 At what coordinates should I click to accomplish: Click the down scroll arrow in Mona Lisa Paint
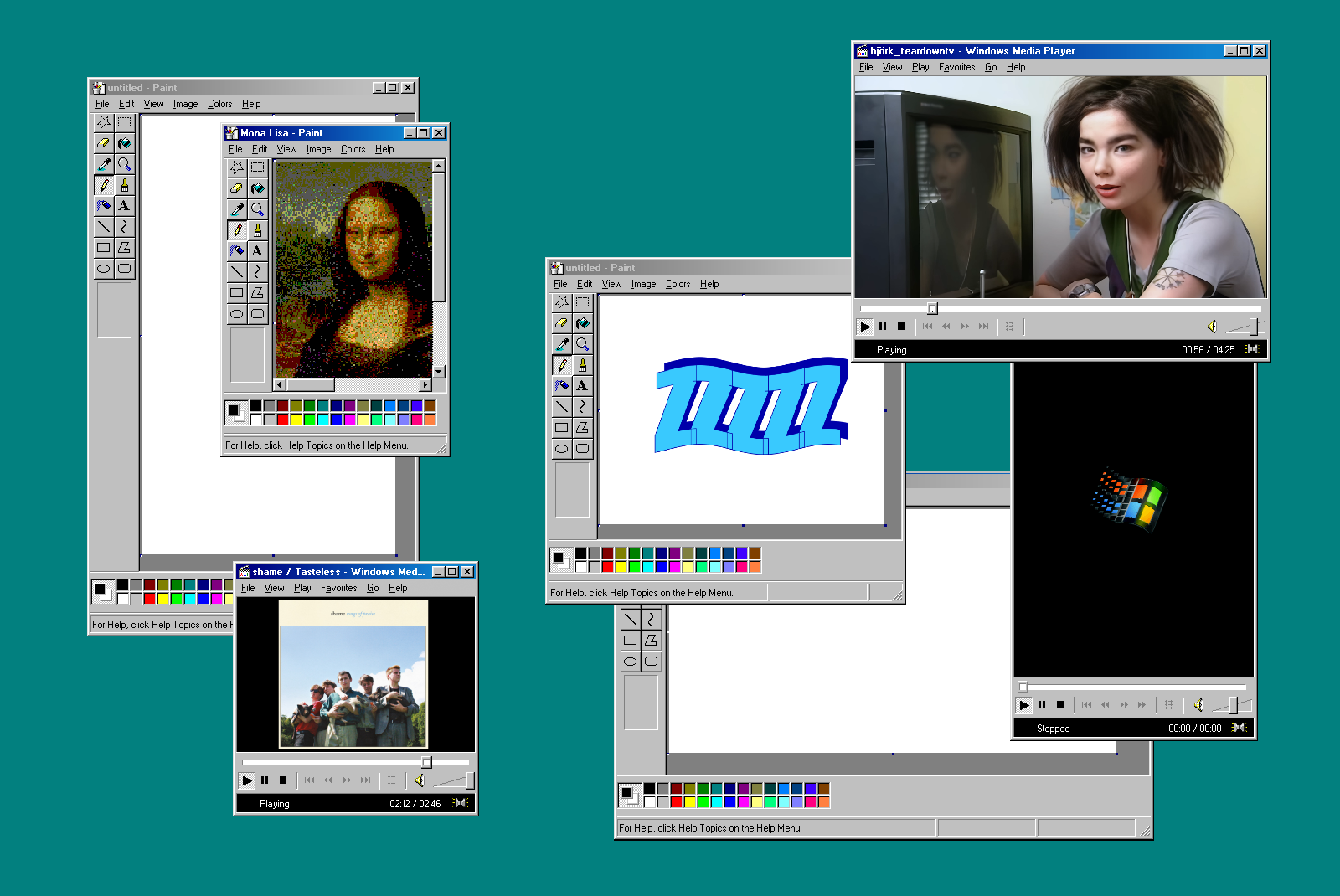438,372
